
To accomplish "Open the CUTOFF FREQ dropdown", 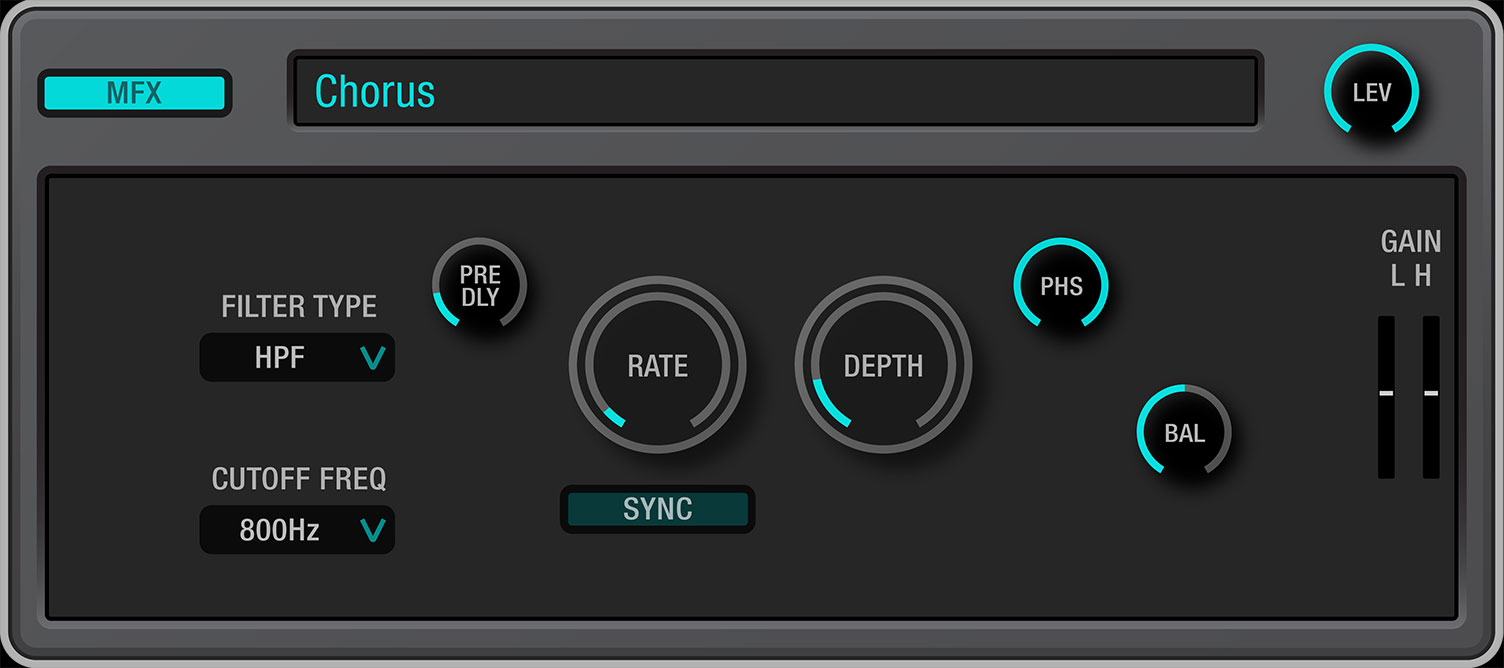I will click(x=297, y=530).
